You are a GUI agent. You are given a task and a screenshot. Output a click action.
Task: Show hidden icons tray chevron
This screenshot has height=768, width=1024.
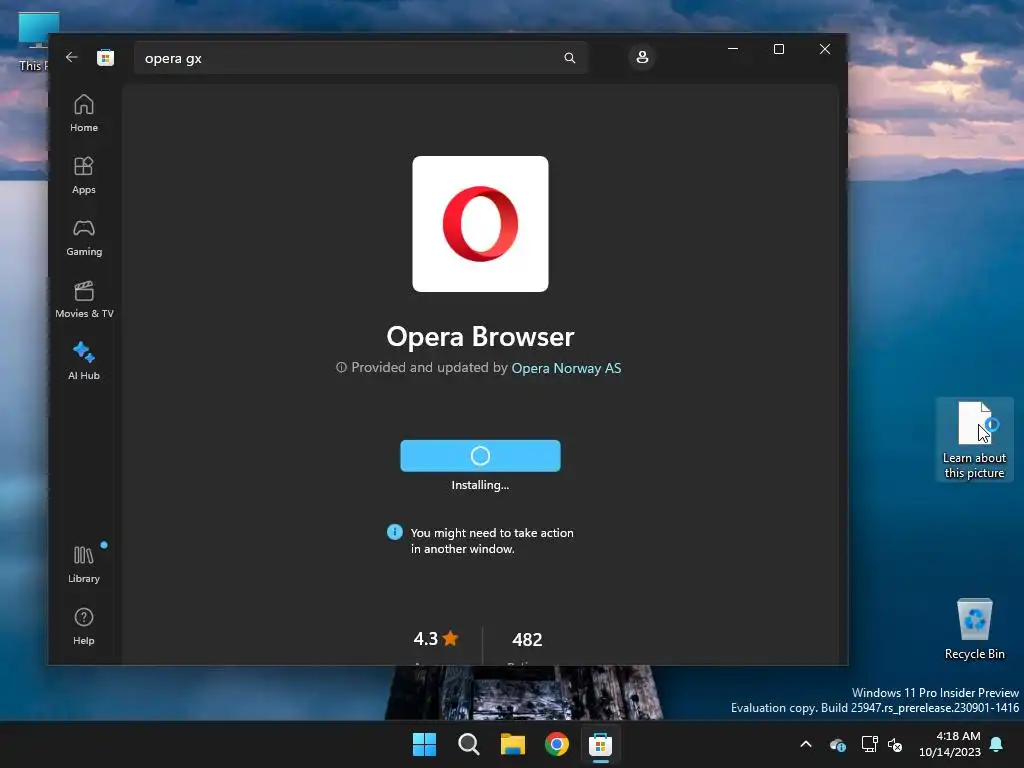(806, 744)
